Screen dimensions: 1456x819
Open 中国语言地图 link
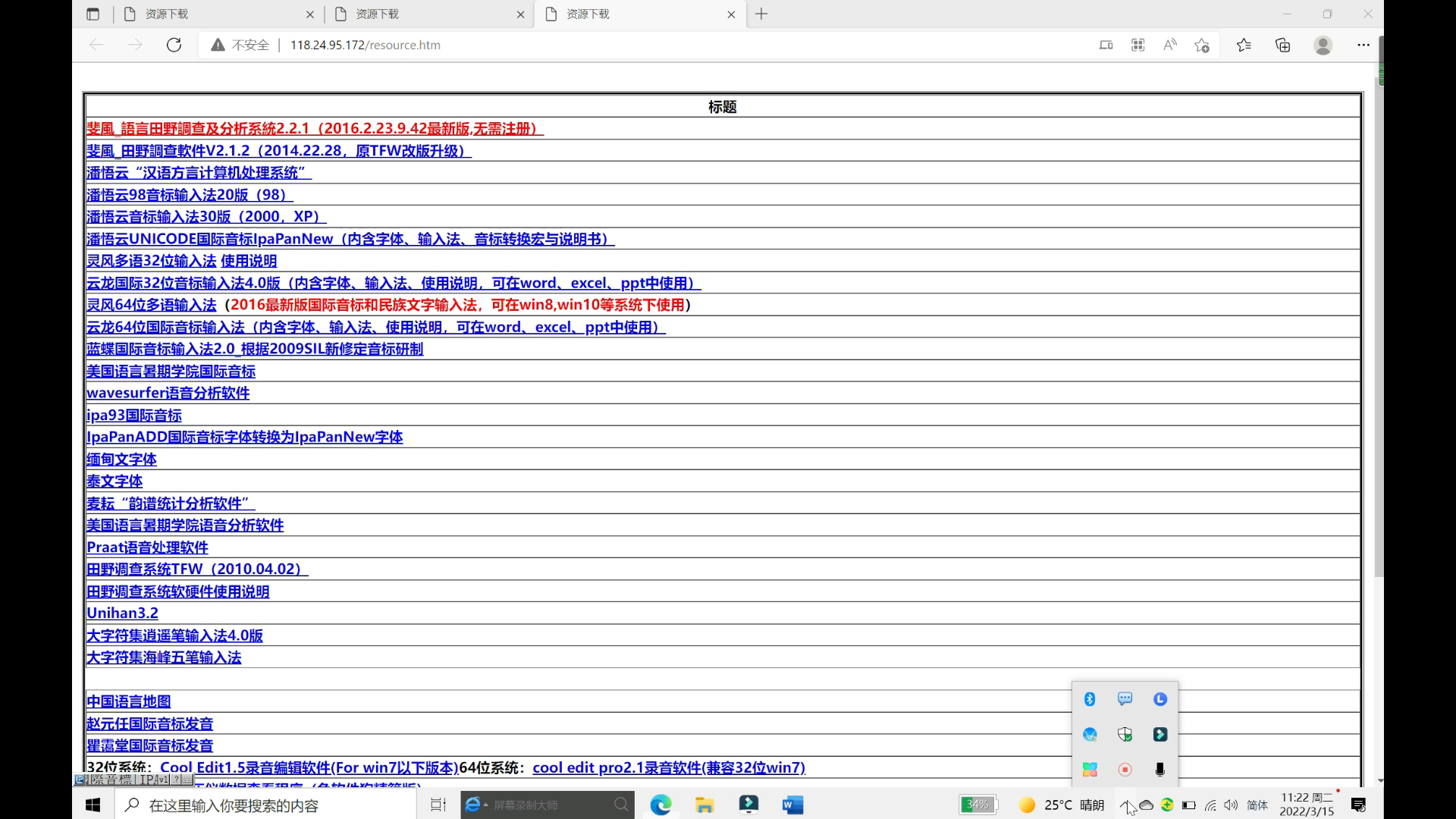(x=128, y=701)
